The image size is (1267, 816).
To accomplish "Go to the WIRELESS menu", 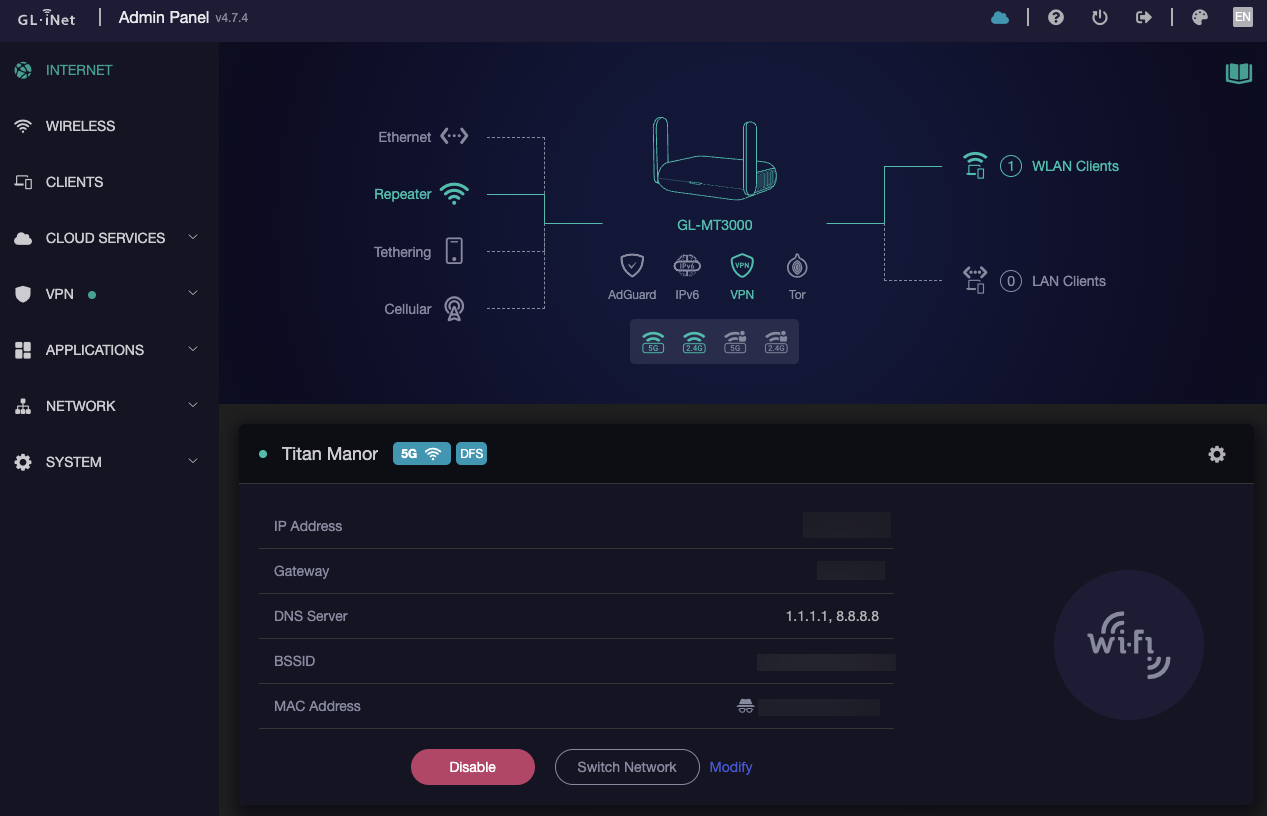I will tap(109, 126).
